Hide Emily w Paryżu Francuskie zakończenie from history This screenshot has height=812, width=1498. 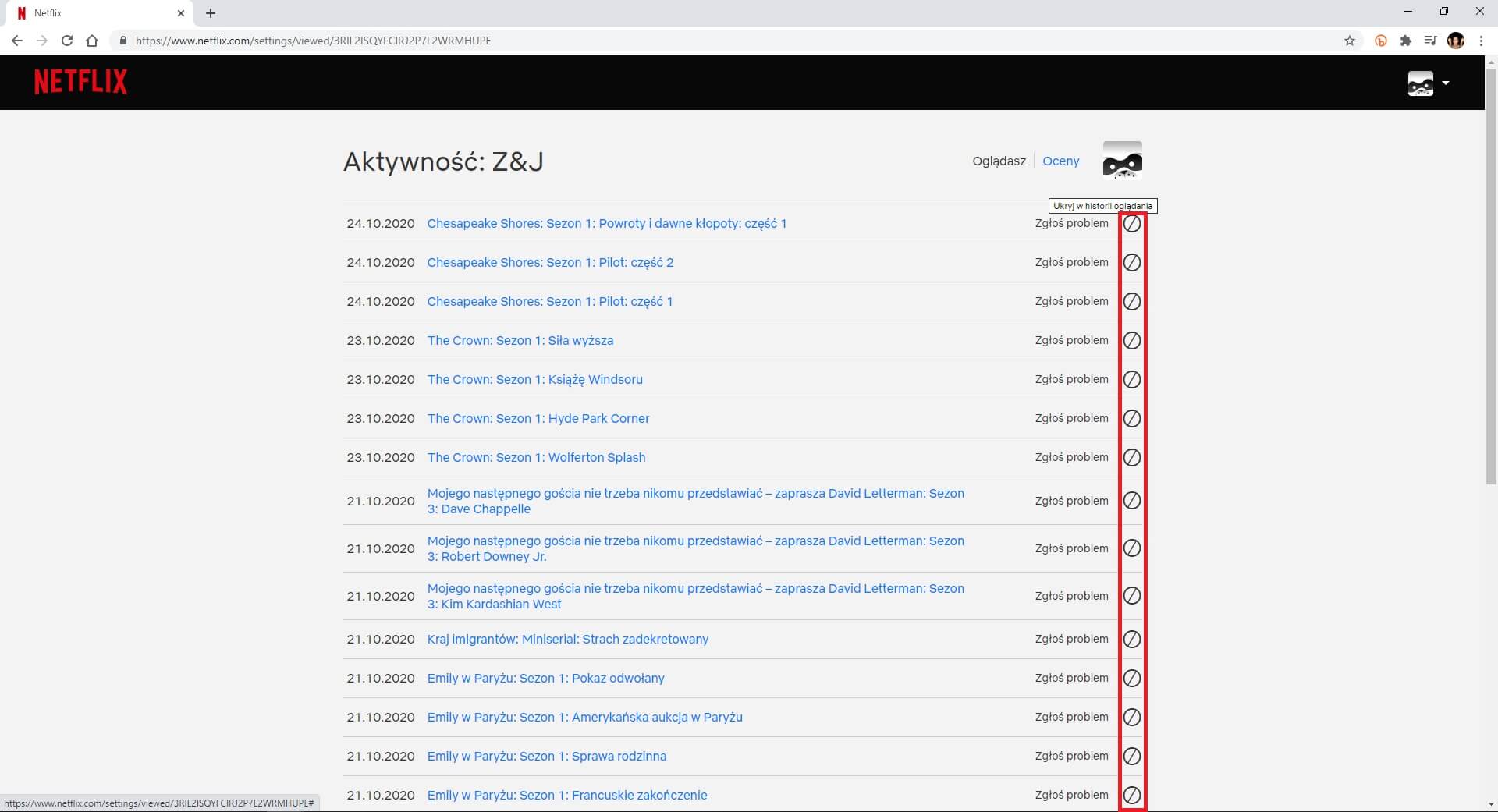click(1131, 796)
